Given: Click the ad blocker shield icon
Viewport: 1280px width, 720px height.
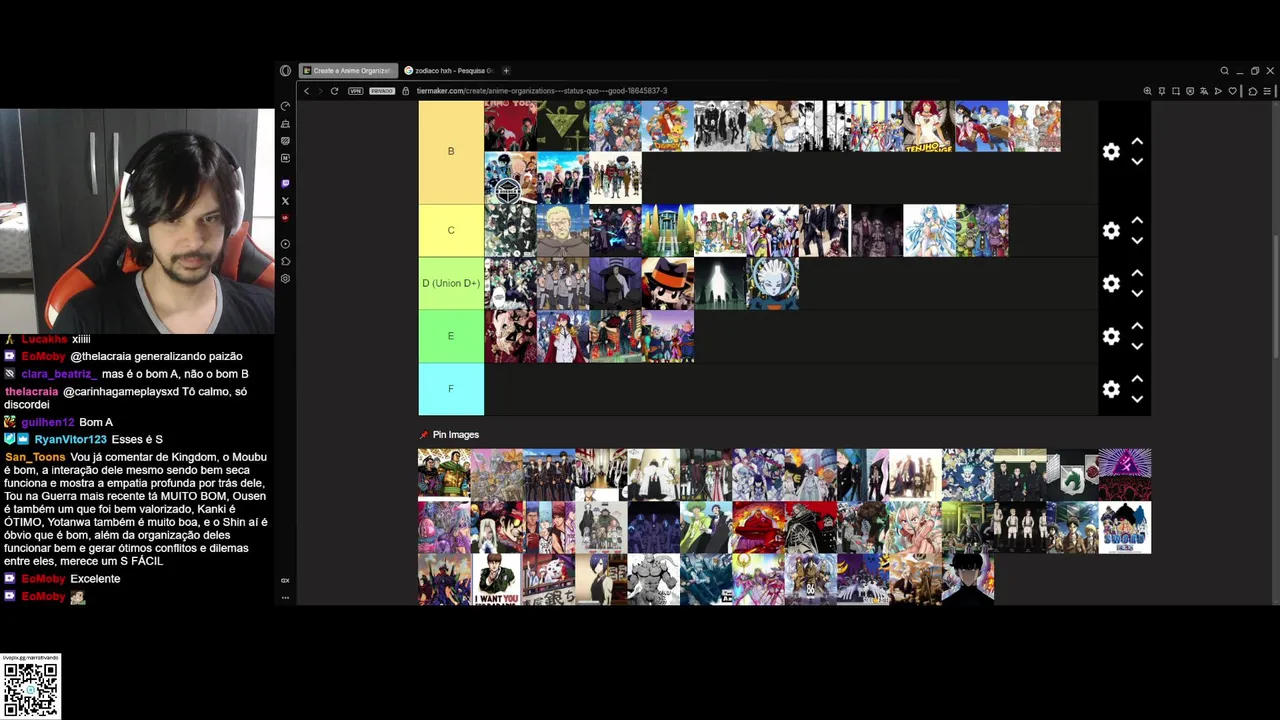Looking at the screenshot, I should point(1190,91).
